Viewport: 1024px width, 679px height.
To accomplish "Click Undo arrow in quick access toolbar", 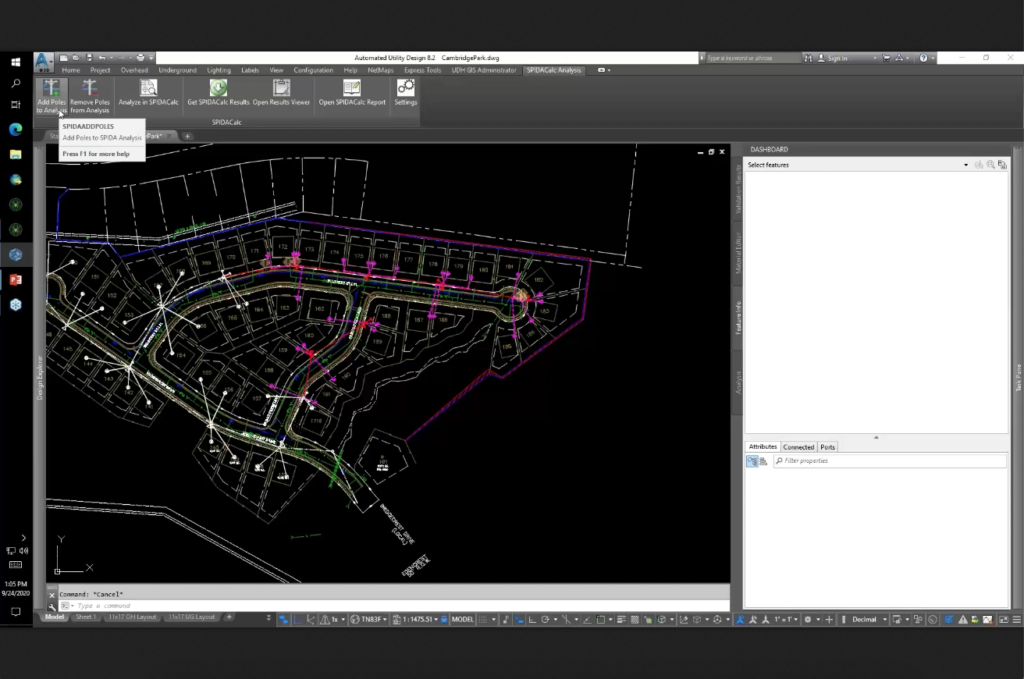I will coord(102,57).
